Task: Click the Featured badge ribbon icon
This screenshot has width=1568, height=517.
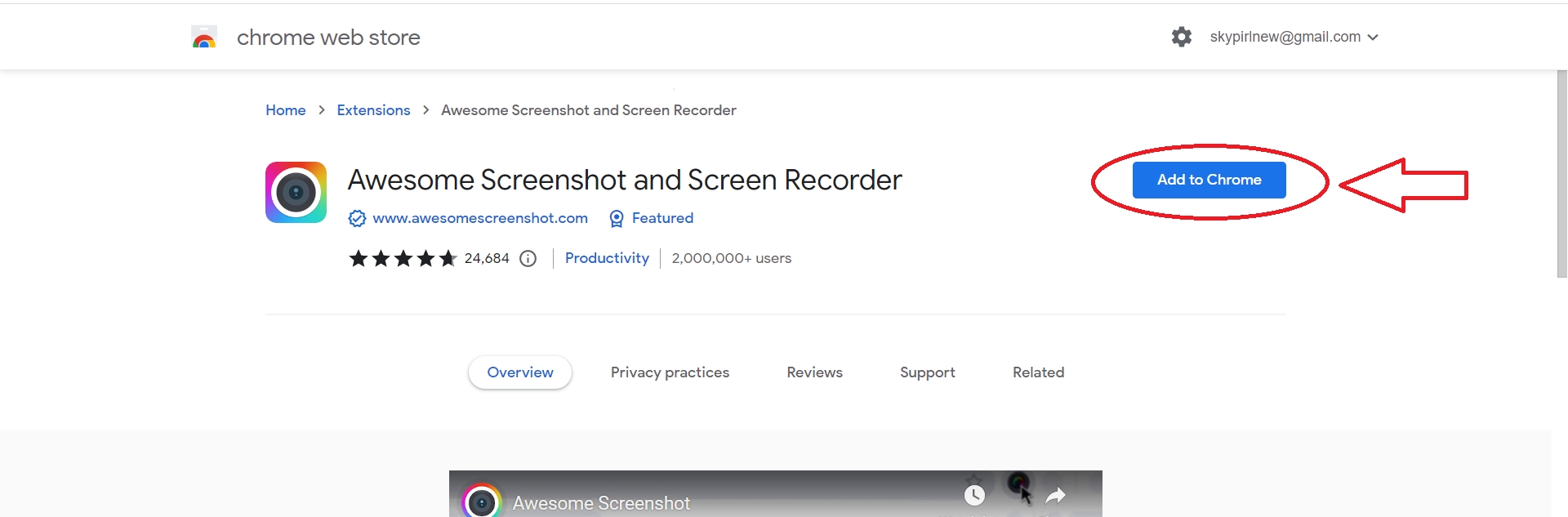Action: (617, 219)
